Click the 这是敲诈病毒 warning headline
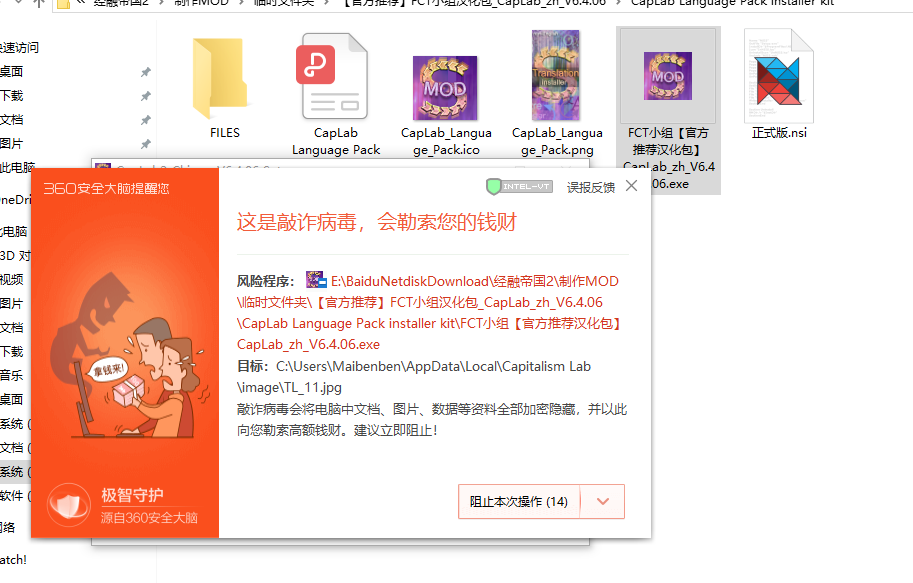The width and height of the screenshot is (913, 583). click(x=377, y=222)
